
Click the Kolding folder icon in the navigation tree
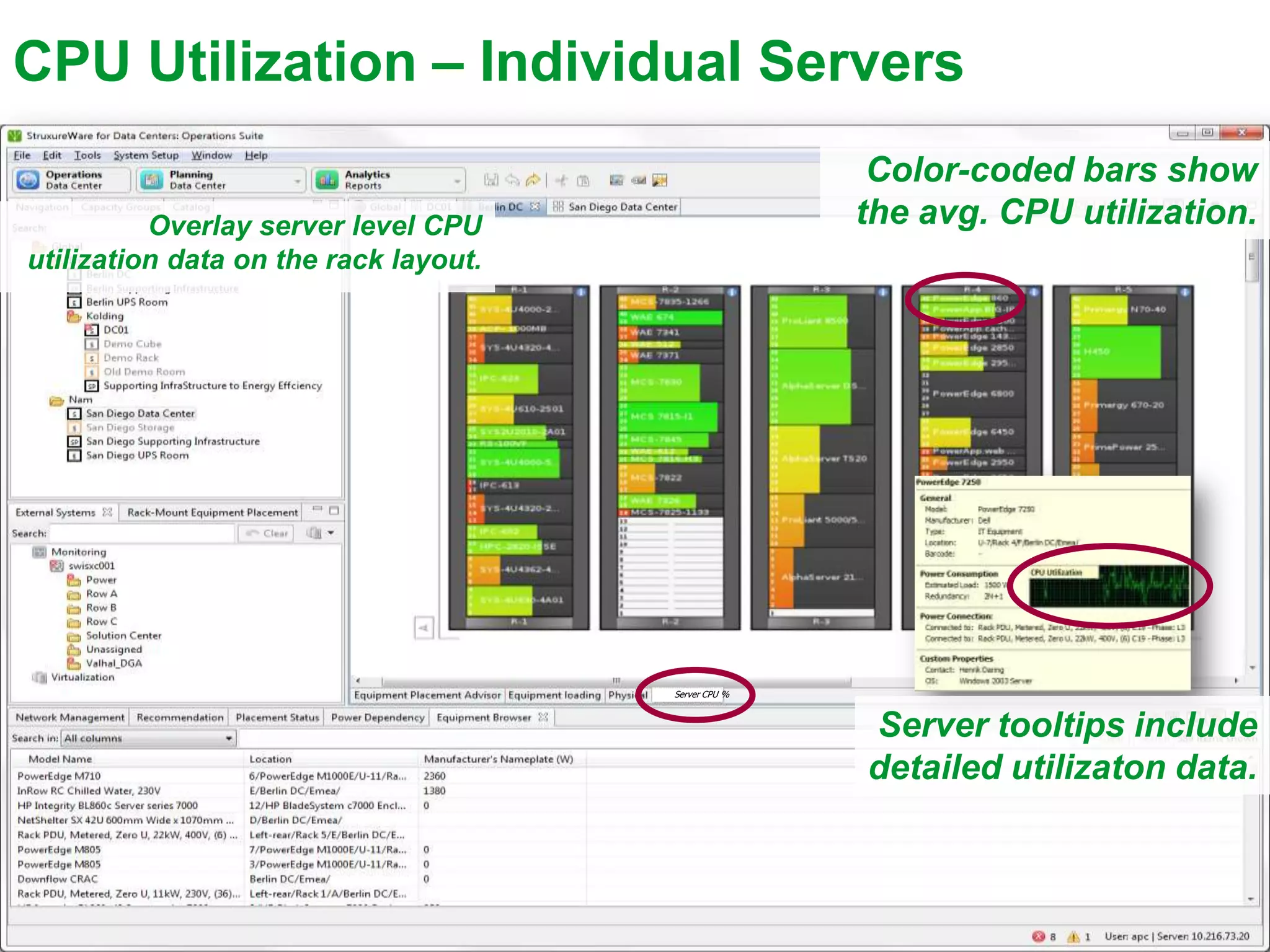coord(74,316)
